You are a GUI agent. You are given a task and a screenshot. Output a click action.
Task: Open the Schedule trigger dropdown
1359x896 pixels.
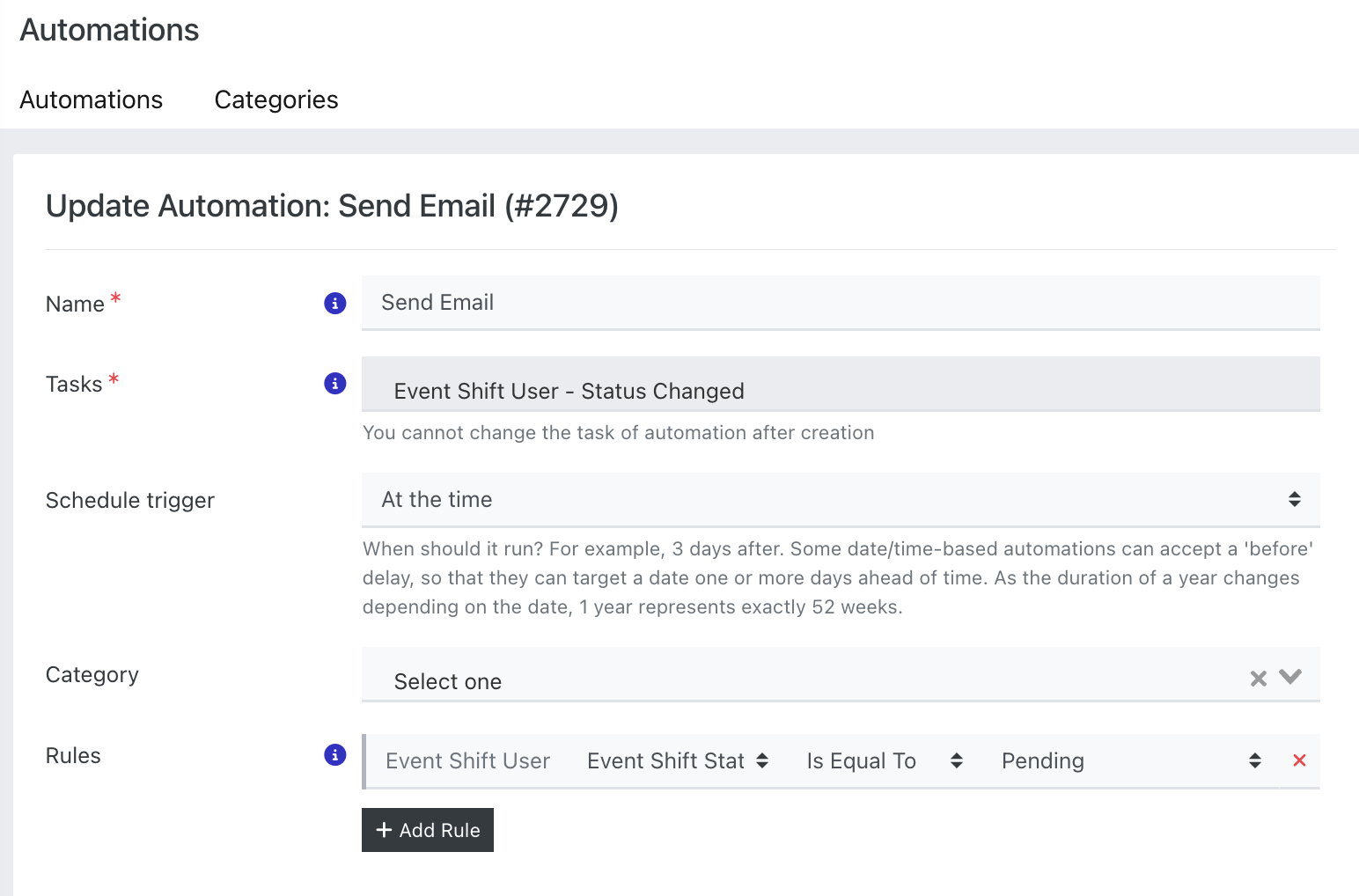(840, 499)
